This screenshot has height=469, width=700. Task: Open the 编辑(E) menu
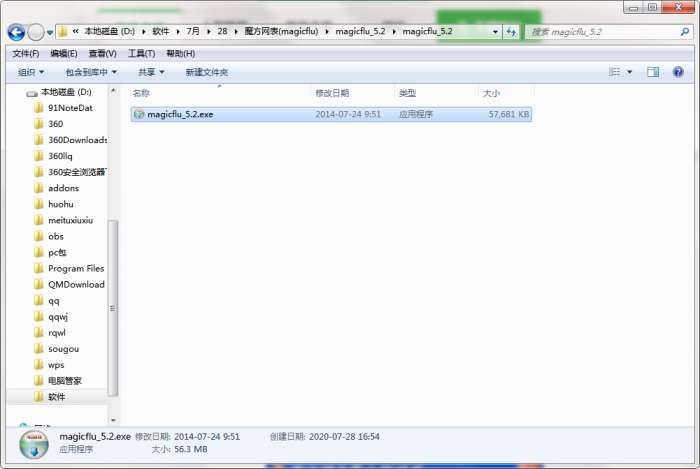pyautogui.click(x=64, y=54)
